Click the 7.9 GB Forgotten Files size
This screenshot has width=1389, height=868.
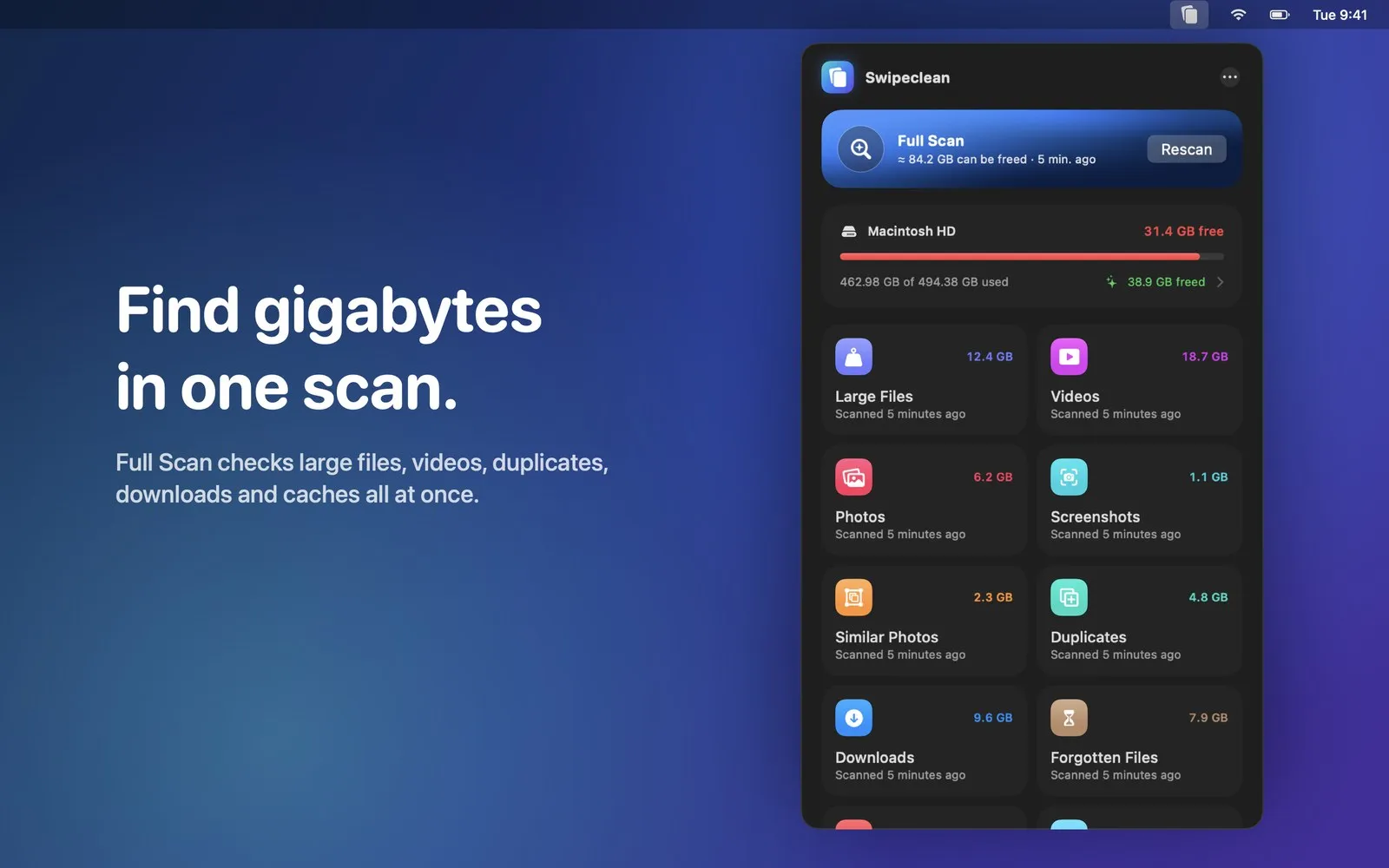[x=1208, y=718]
